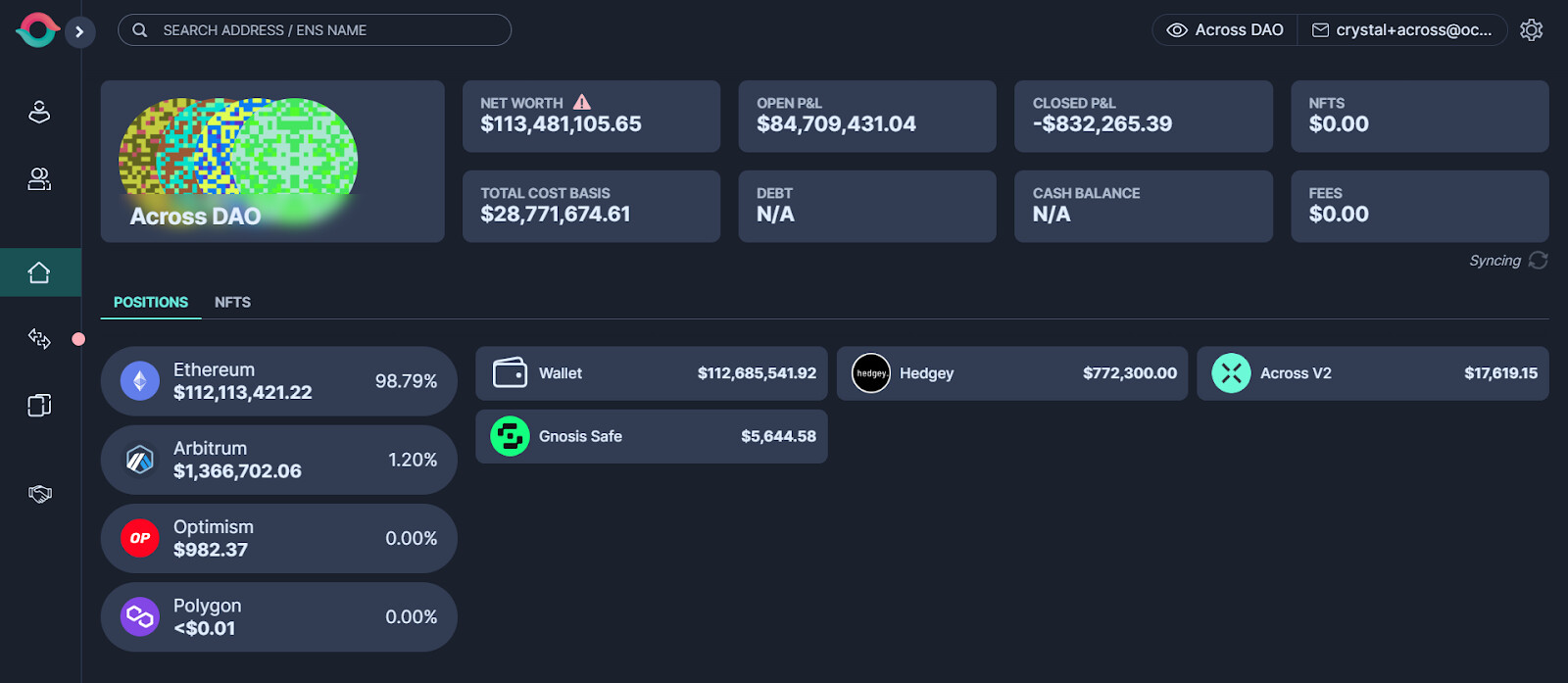Screen dimensions: 1568x683
Task: Select the Home sidebar icon
Action: [x=39, y=272]
